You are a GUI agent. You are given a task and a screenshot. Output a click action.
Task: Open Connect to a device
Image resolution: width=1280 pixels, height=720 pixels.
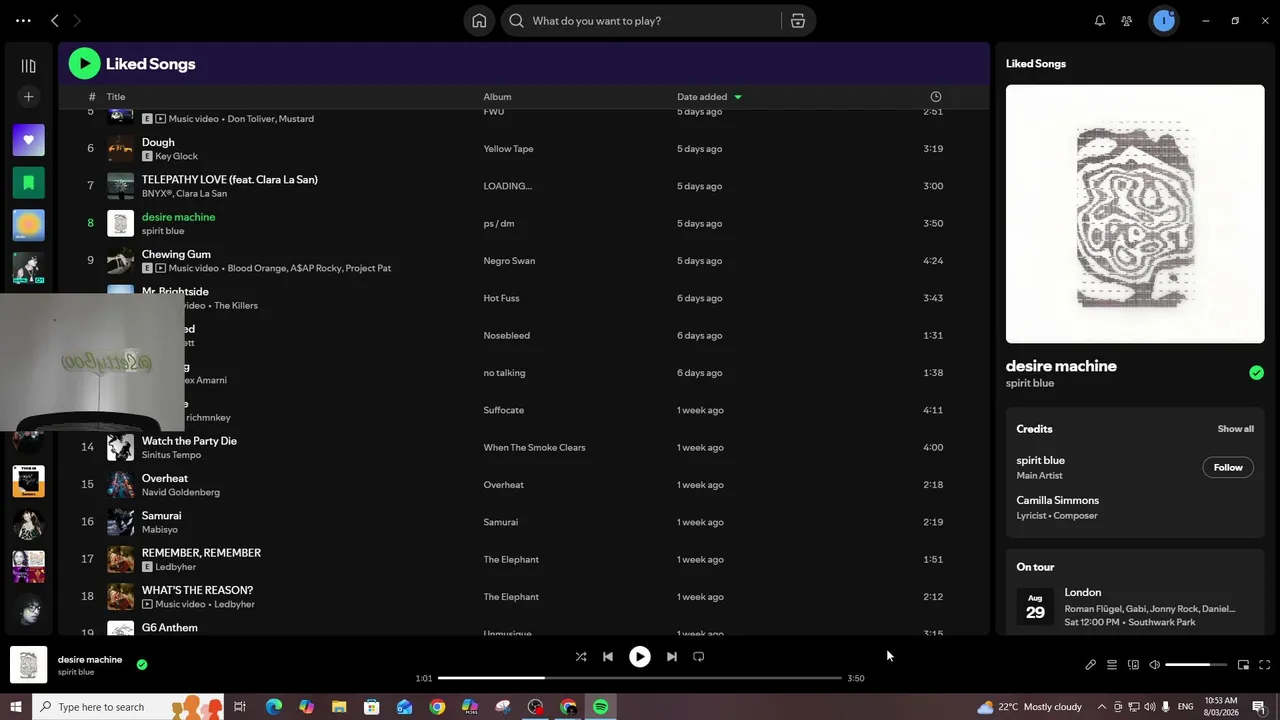pos(1133,665)
